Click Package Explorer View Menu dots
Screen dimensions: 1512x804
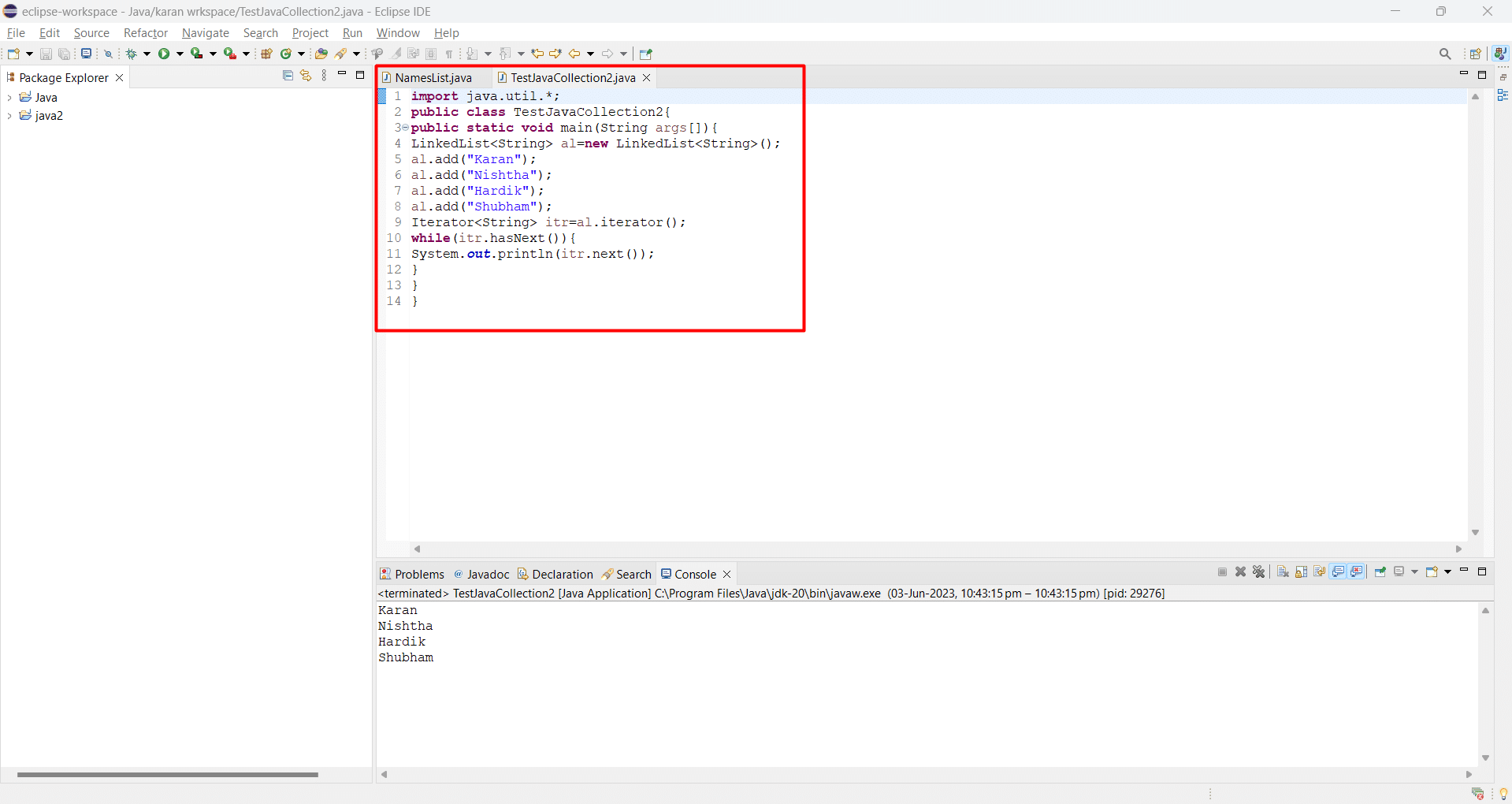click(324, 76)
